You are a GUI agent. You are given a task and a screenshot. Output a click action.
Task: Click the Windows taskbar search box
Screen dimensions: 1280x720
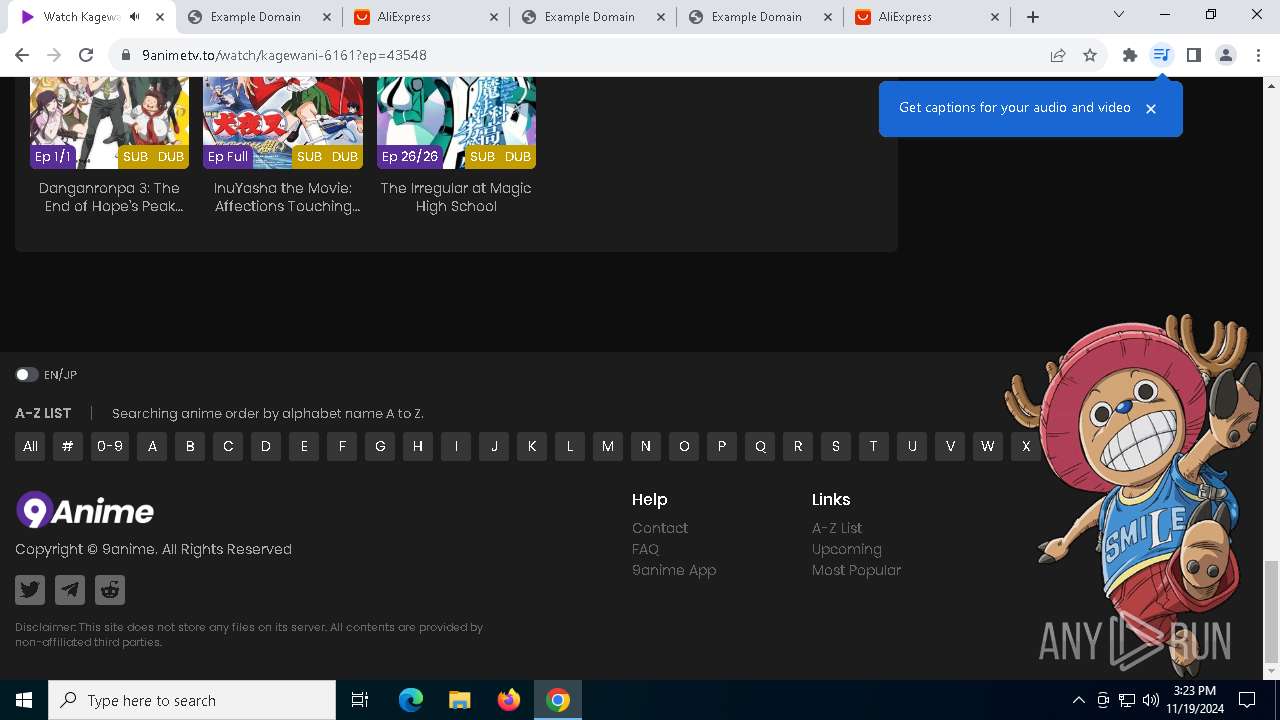[192, 700]
